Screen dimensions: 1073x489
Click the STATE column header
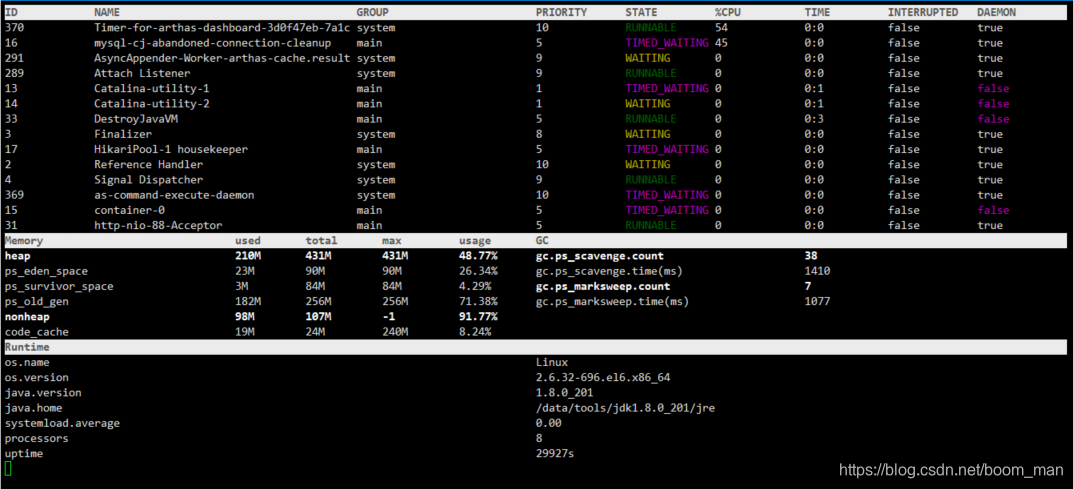point(641,12)
